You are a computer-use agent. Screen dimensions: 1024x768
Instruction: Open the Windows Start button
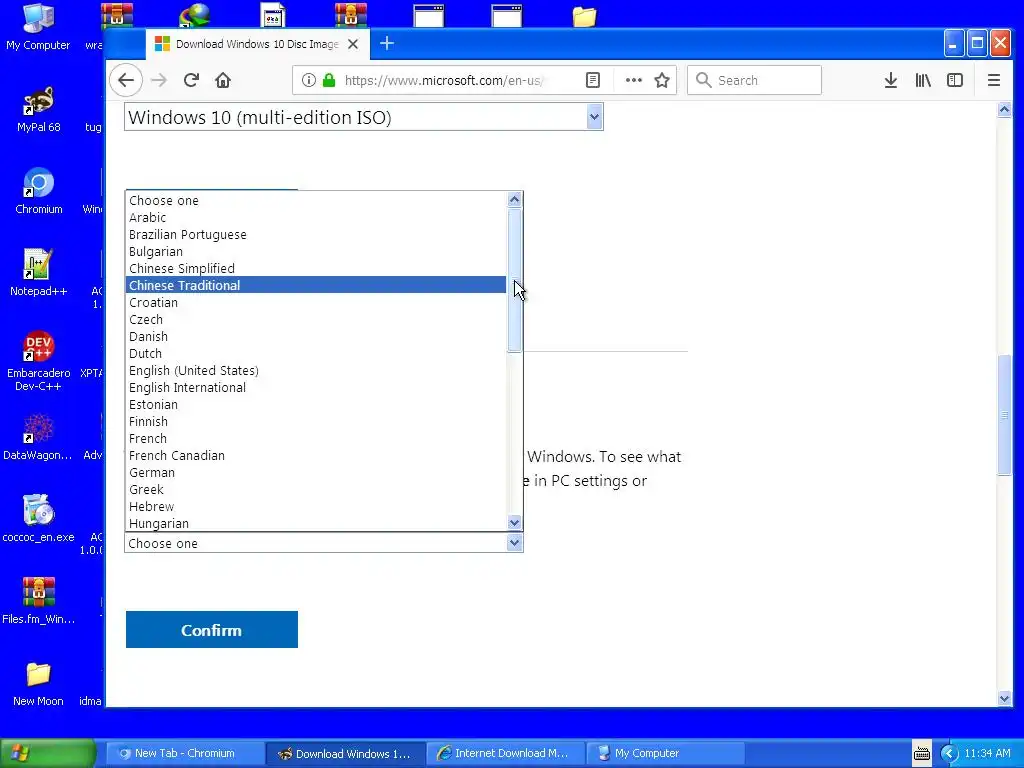click(x=48, y=753)
